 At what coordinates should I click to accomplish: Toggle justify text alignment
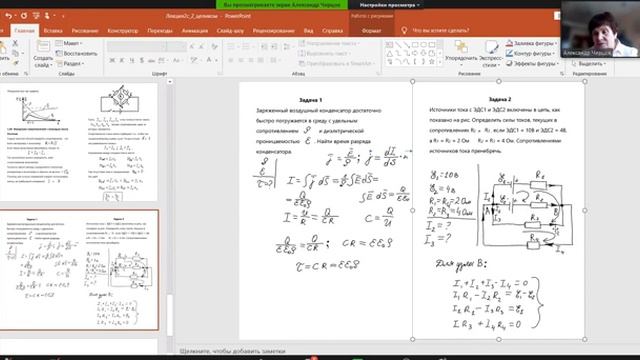260,60
